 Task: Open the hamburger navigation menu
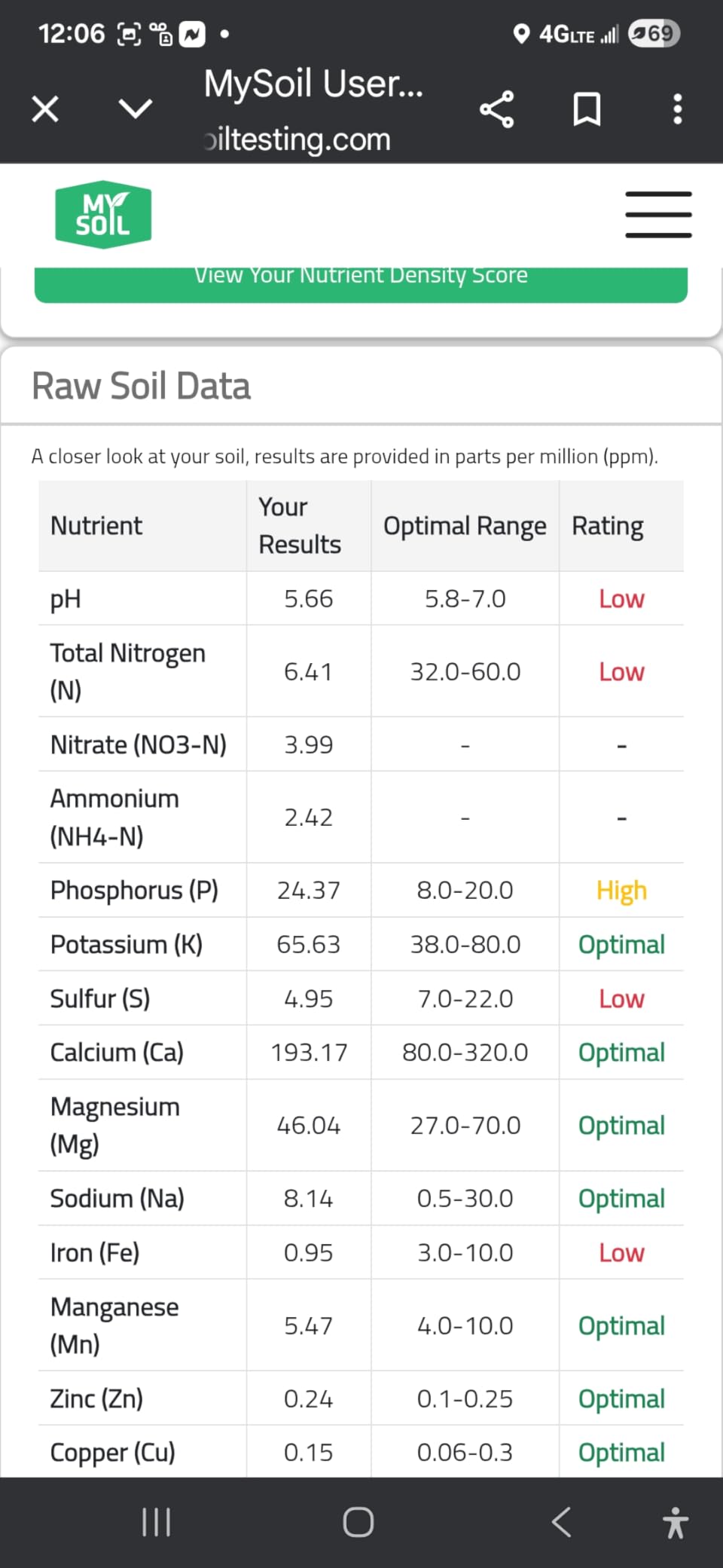[x=658, y=215]
